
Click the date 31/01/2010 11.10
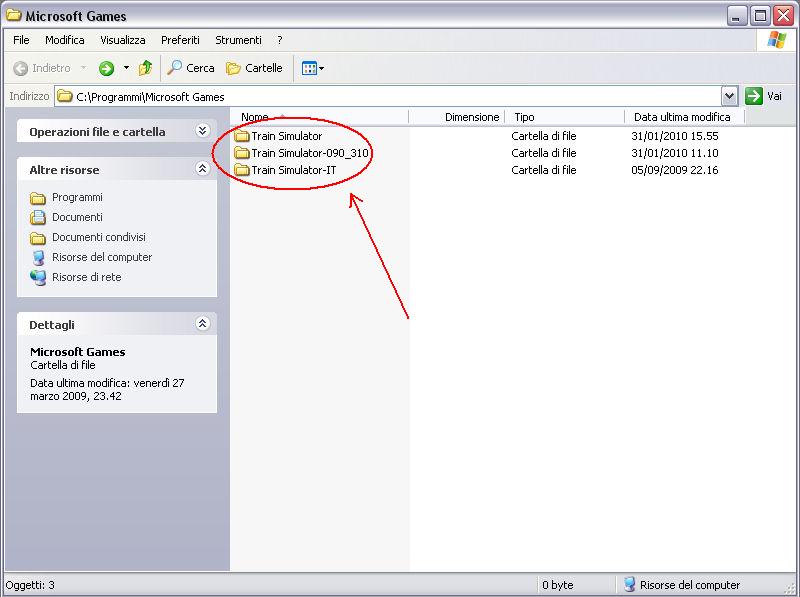coord(674,153)
